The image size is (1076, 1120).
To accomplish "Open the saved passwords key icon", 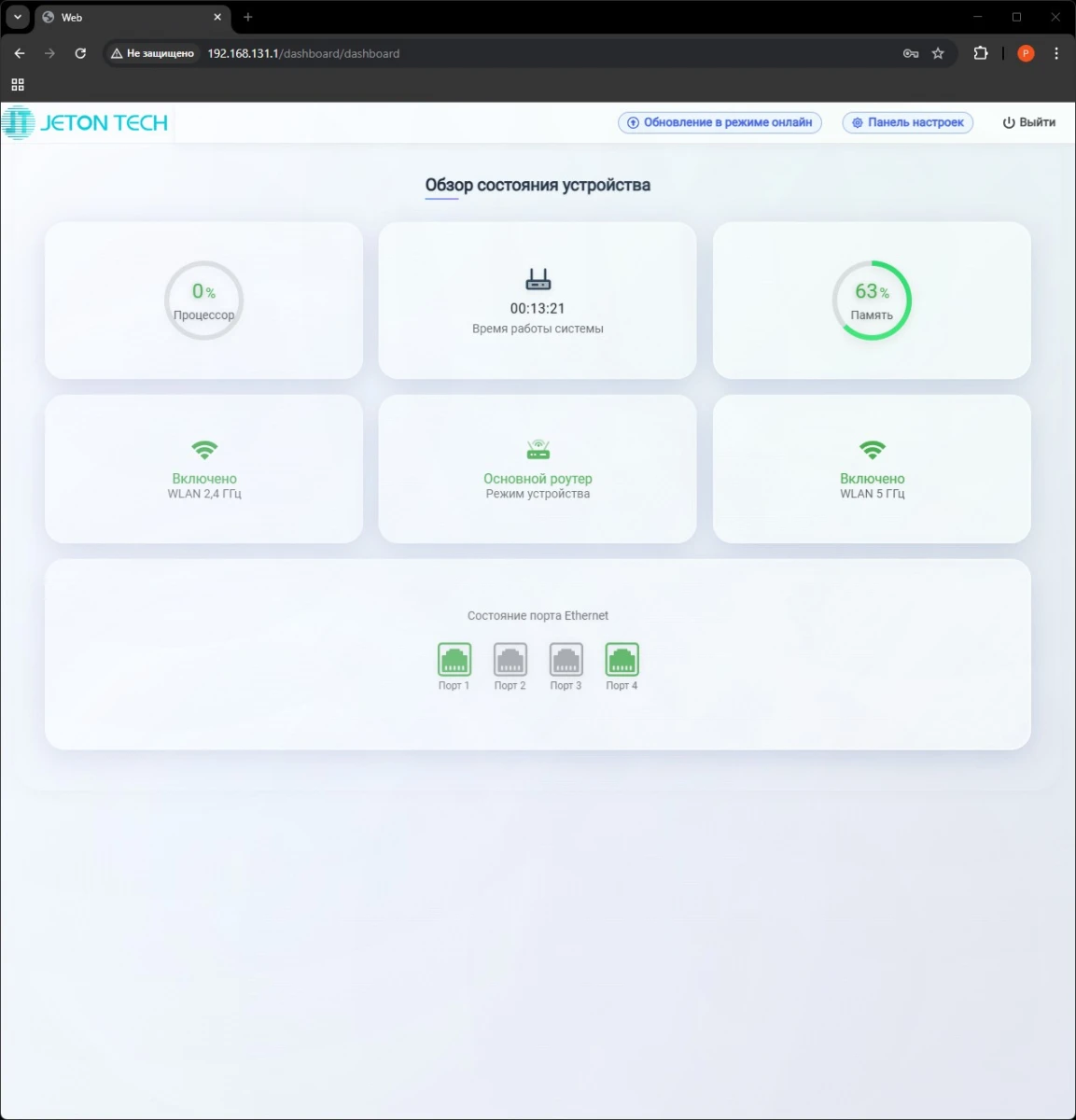I will pyautogui.click(x=911, y=54).
